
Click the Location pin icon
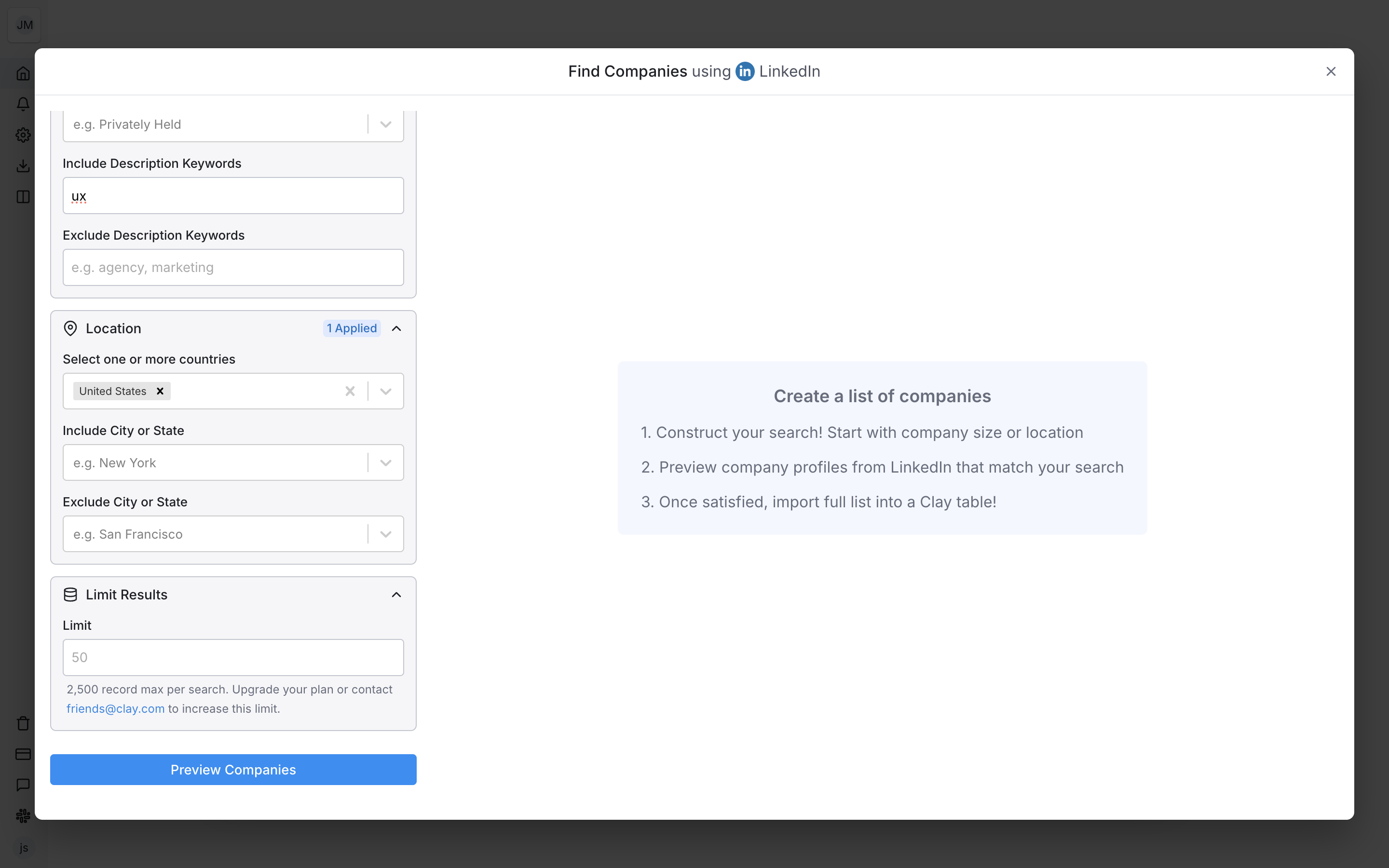pyautogui.click(x=70, y=328)
